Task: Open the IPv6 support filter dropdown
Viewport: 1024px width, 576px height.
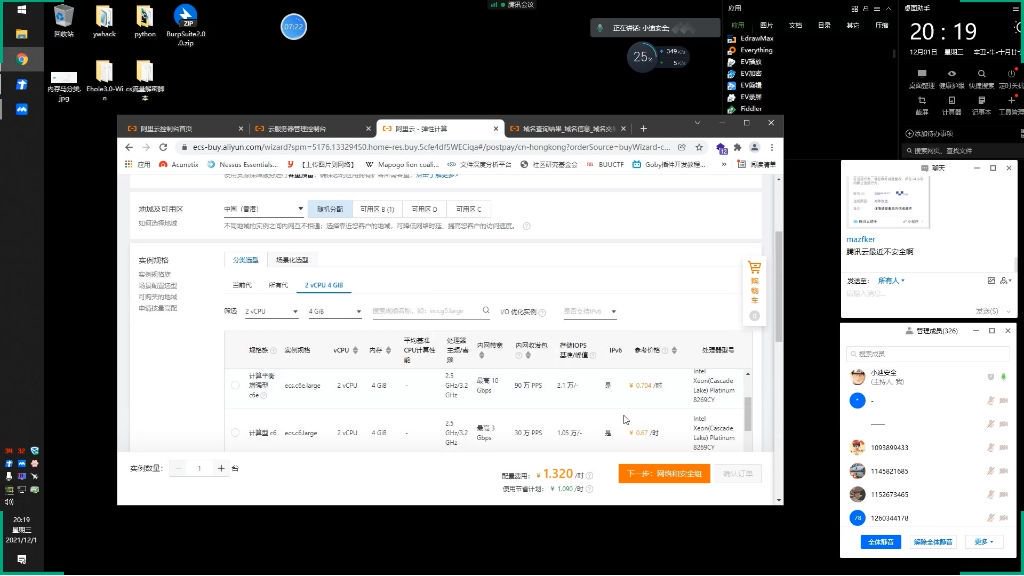Action: click(590, 312)
